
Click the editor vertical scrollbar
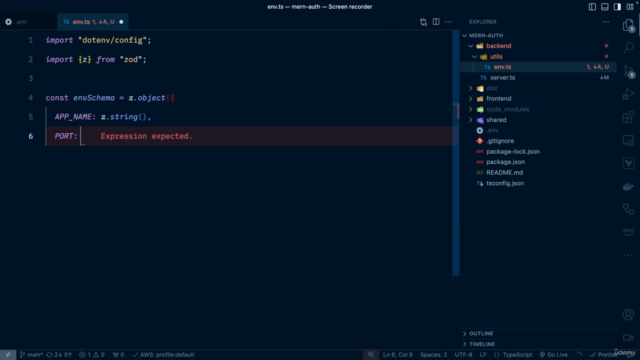coord(456,153)
